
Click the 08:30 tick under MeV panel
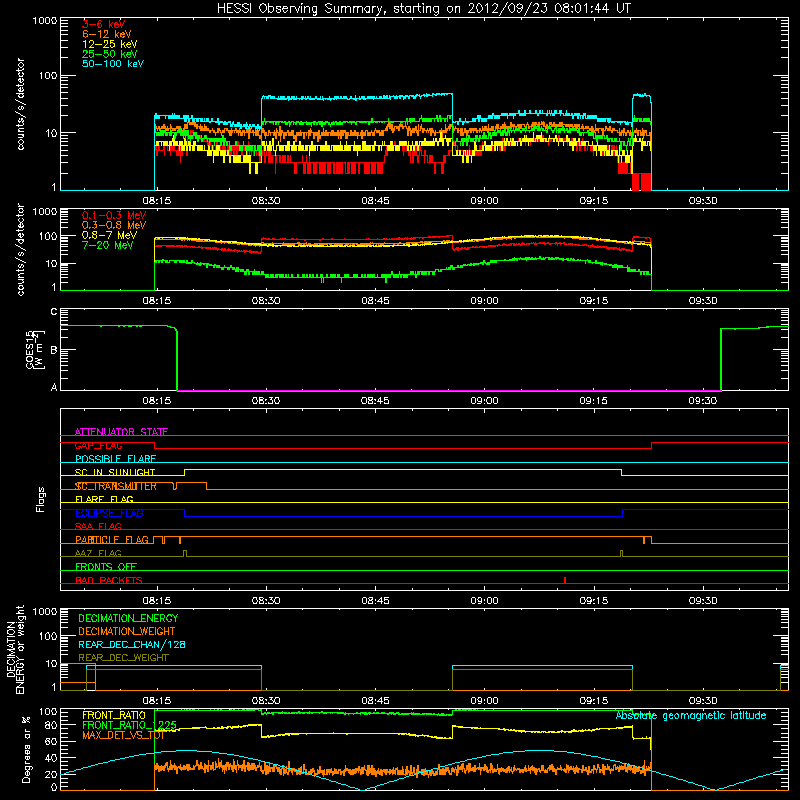point(266,301)
